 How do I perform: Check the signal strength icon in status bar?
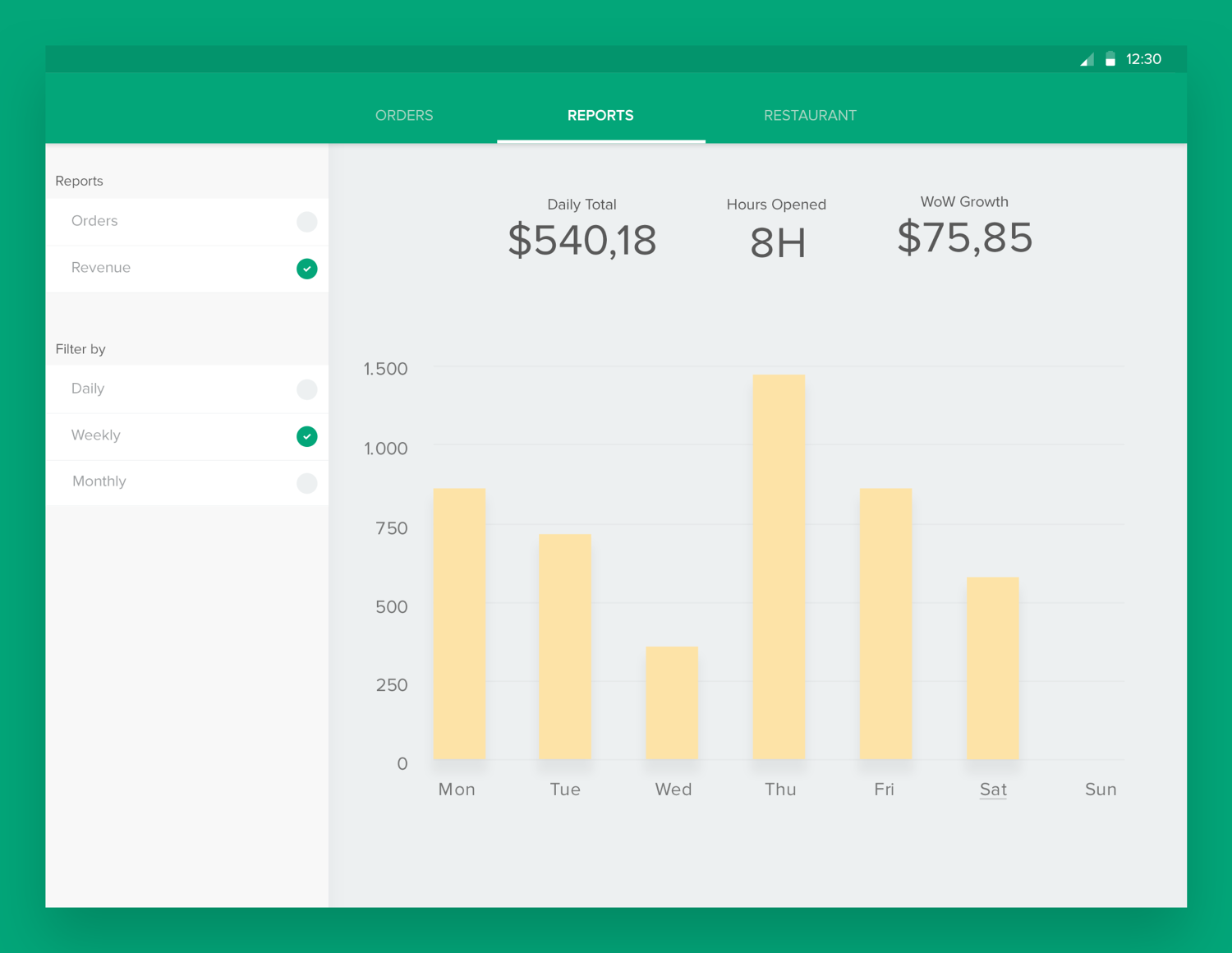pyautogui.click(x=1087, y=59)
